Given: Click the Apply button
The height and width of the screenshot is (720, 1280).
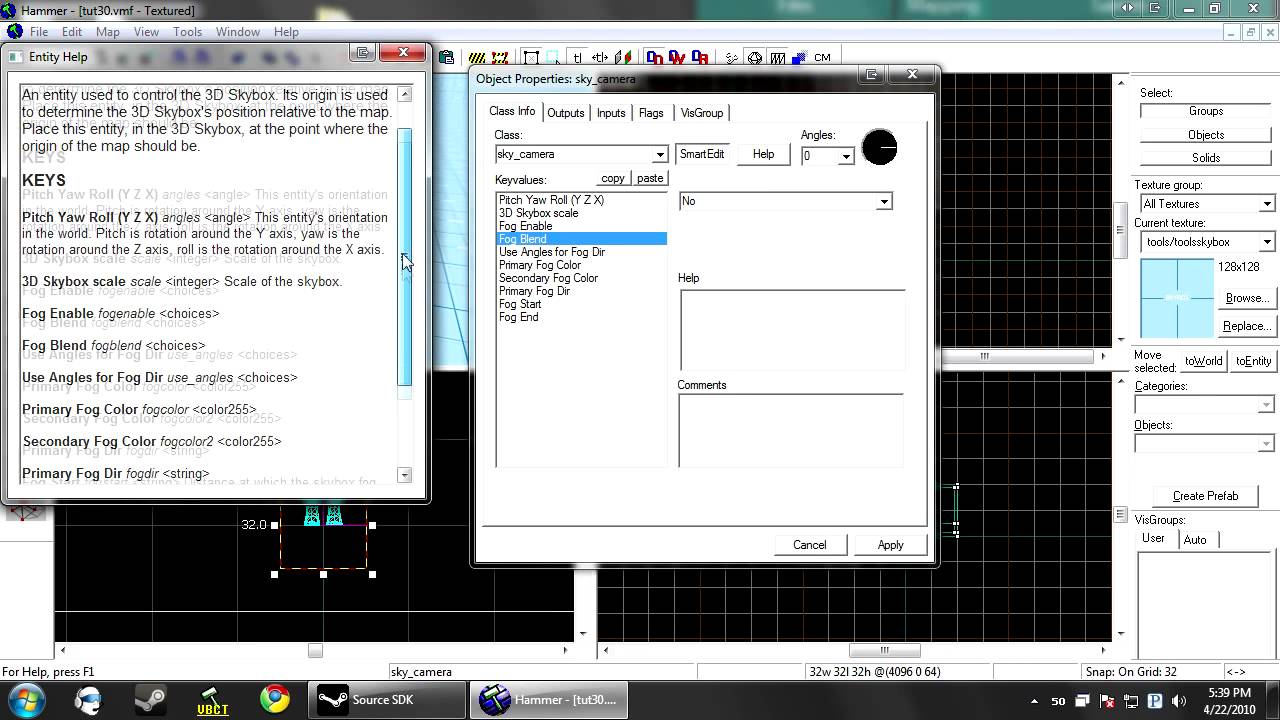Looking at the screenshot, I should pyautogui.click(x=890, y=545).
